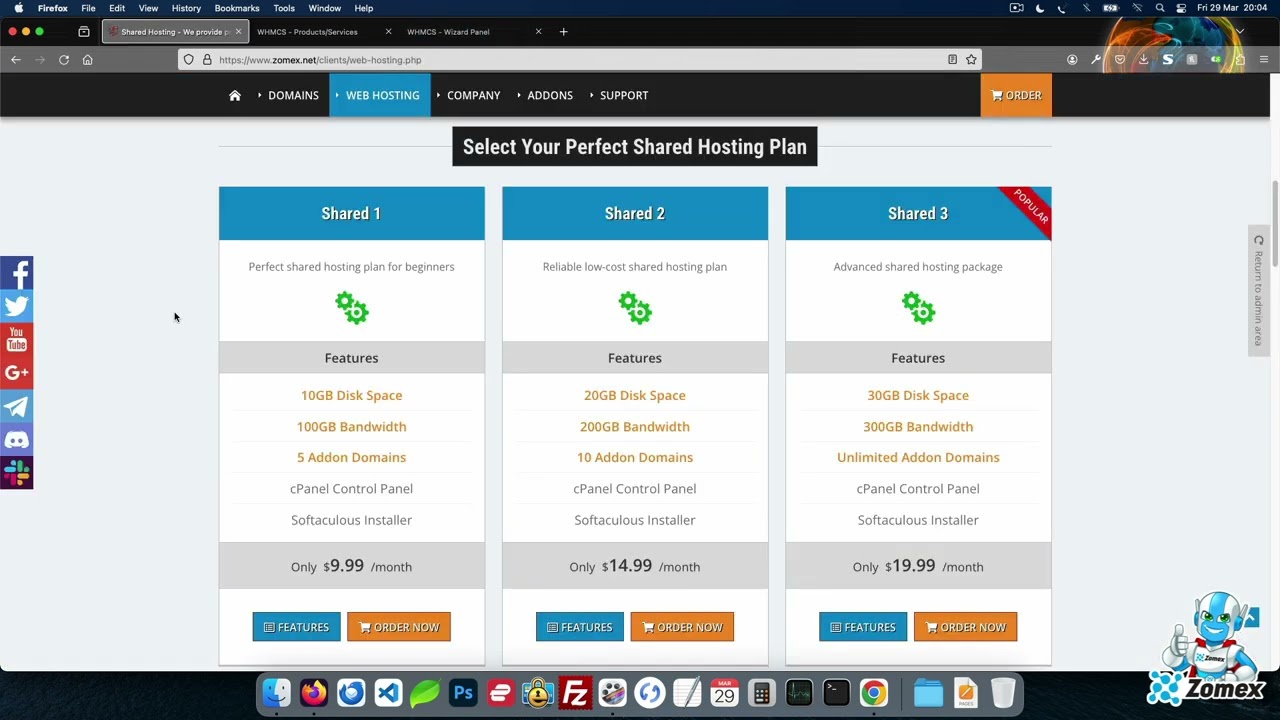Open the list all tabs chevron
Viewport: 1280px width, 720px height.
pos(1240,32)
